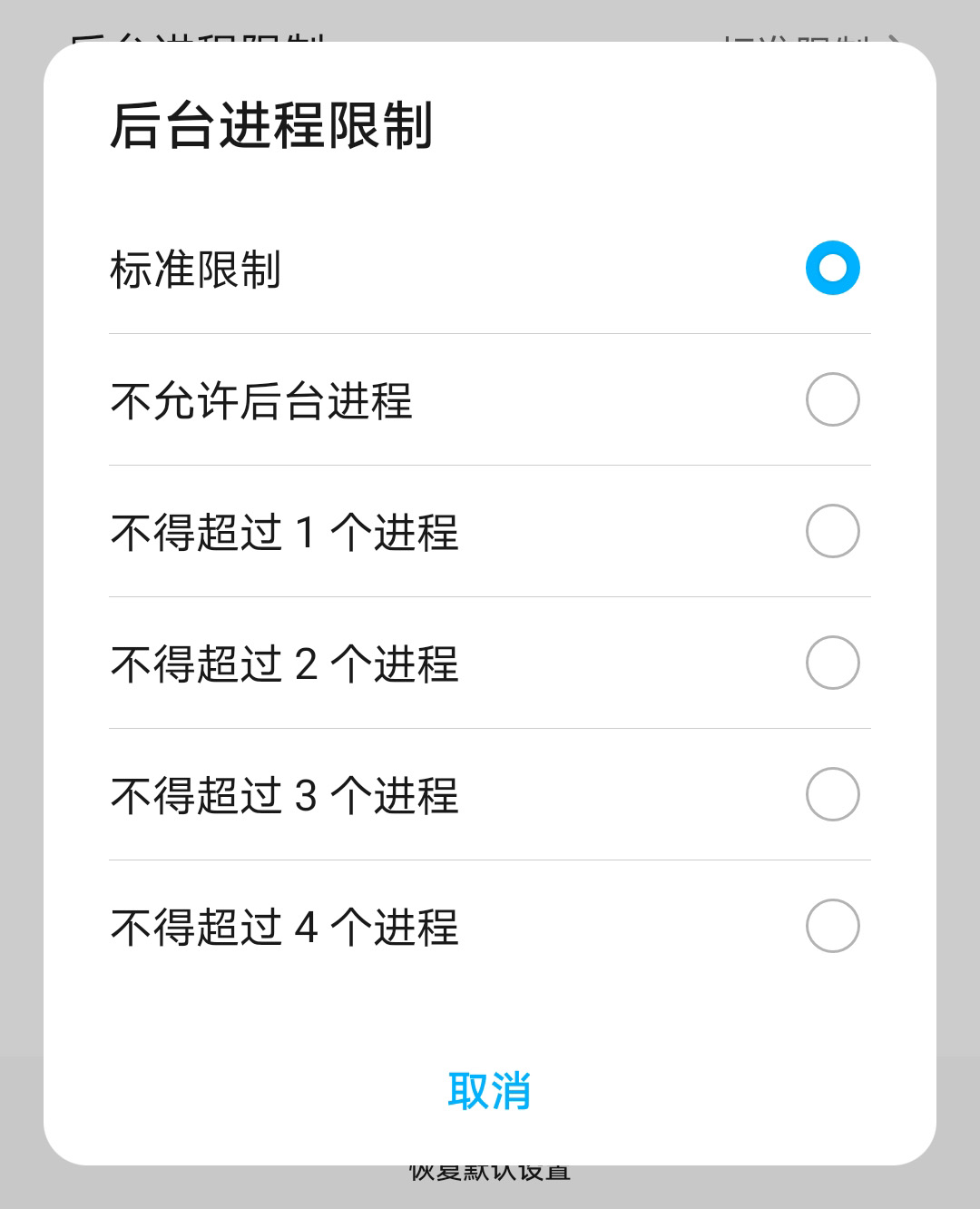Click the 标准限制 value text behind dialog top

(797, 38)
